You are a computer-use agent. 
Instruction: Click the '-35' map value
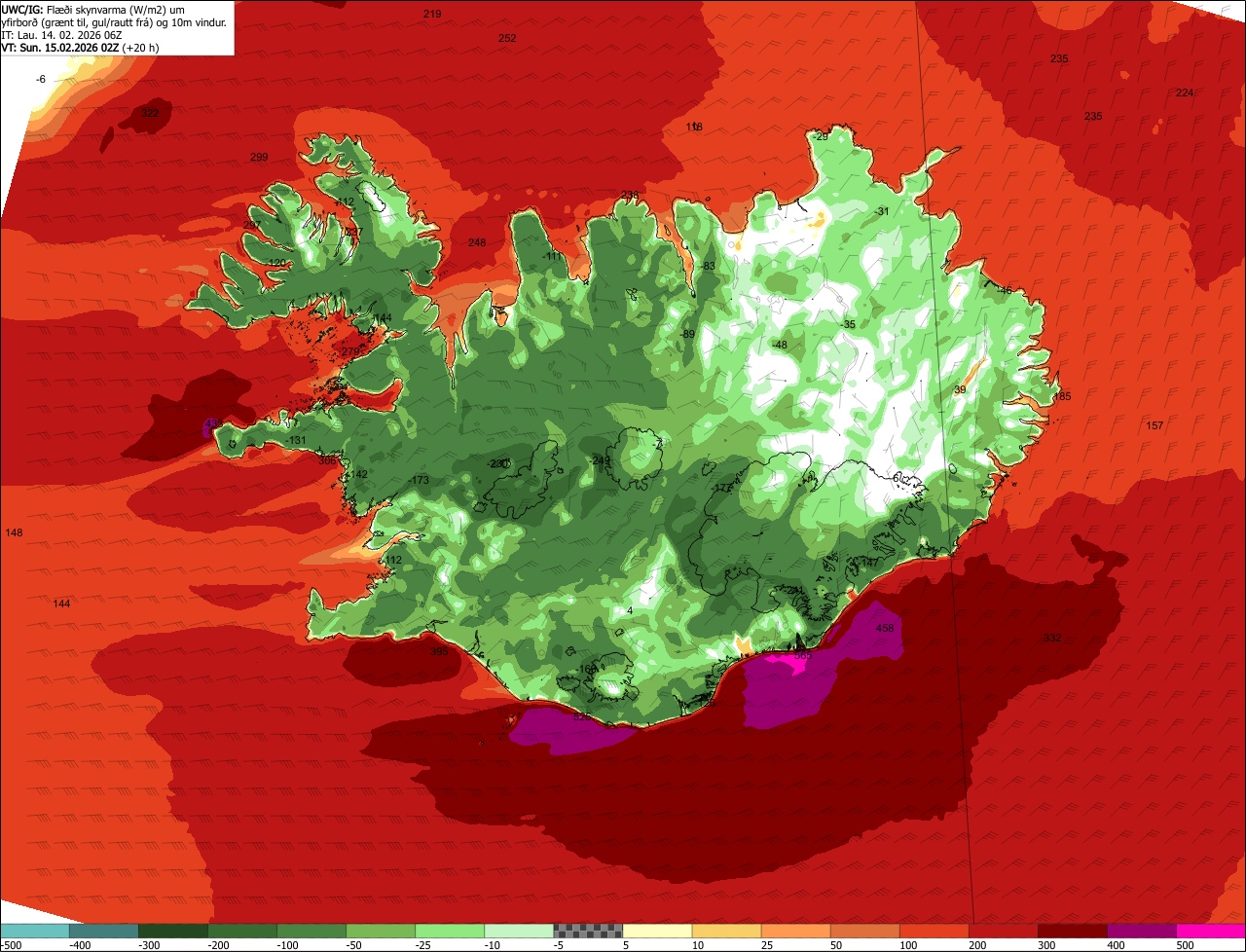(x=848, y=325)
